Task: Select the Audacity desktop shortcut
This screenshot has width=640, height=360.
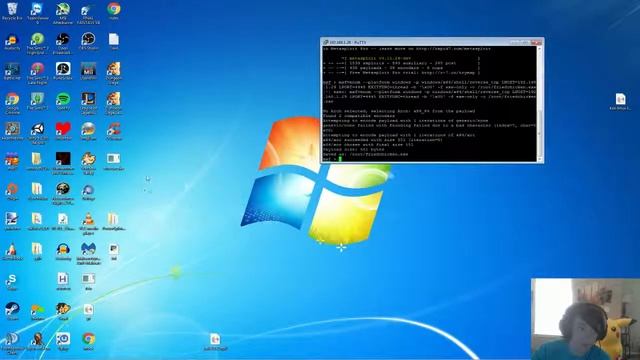Action: pyautogui.click(x=12, y=42)
